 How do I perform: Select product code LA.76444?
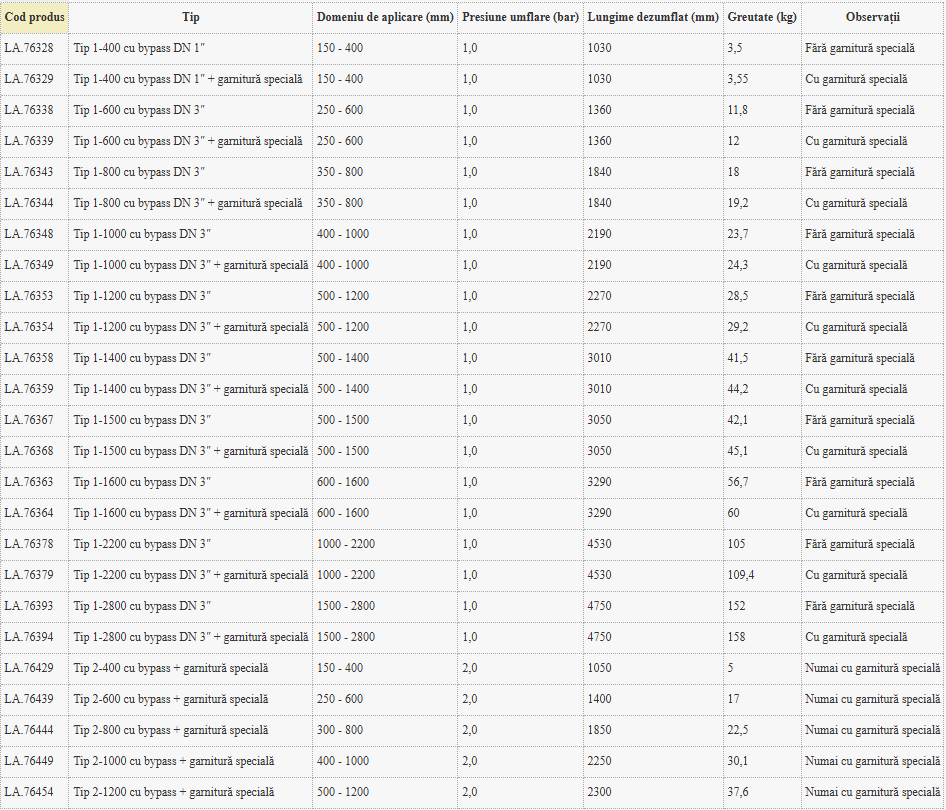click(29, 730)
